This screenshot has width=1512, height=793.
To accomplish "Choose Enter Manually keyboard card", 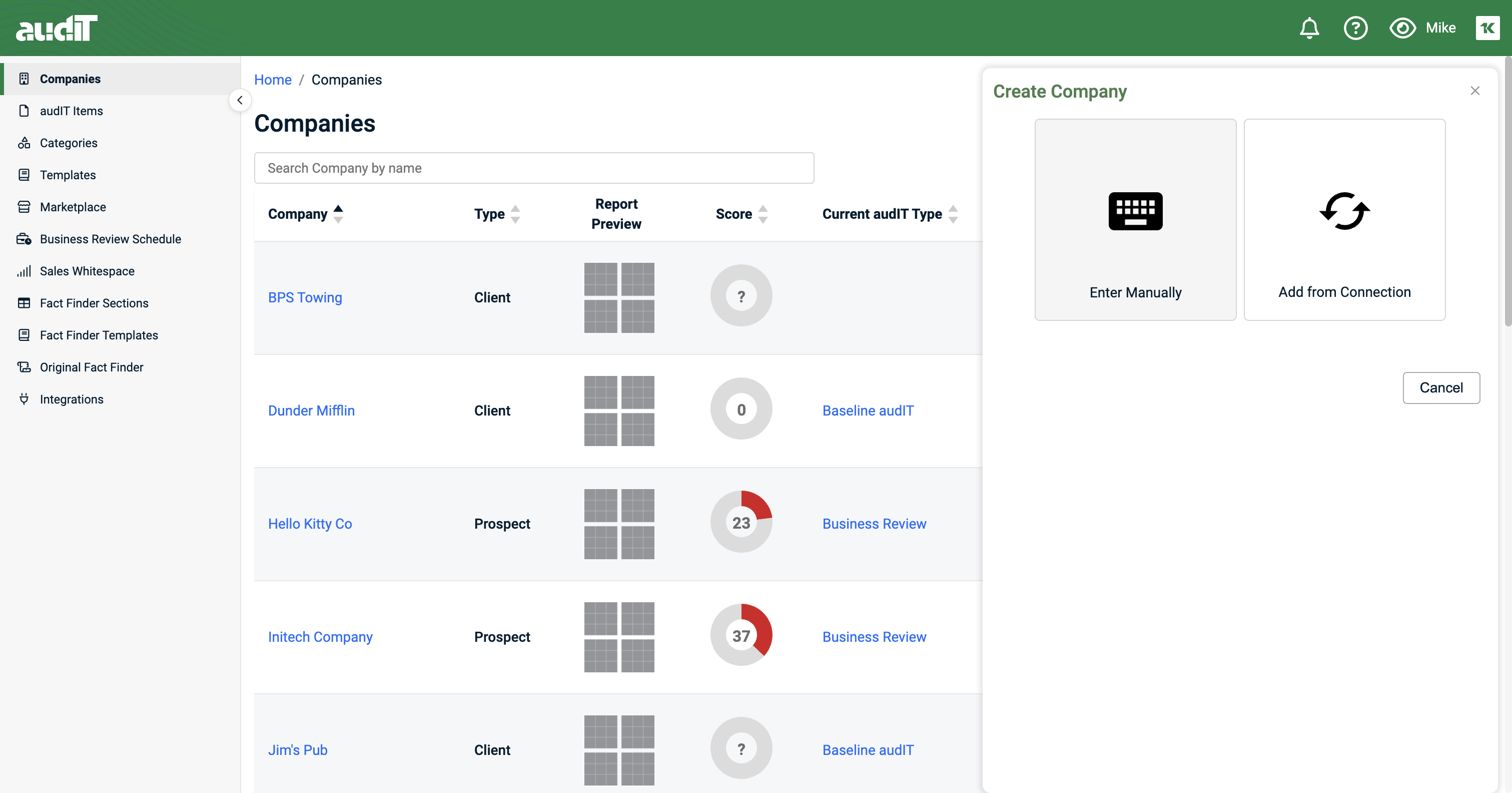I will click(x=1135, y=220).
